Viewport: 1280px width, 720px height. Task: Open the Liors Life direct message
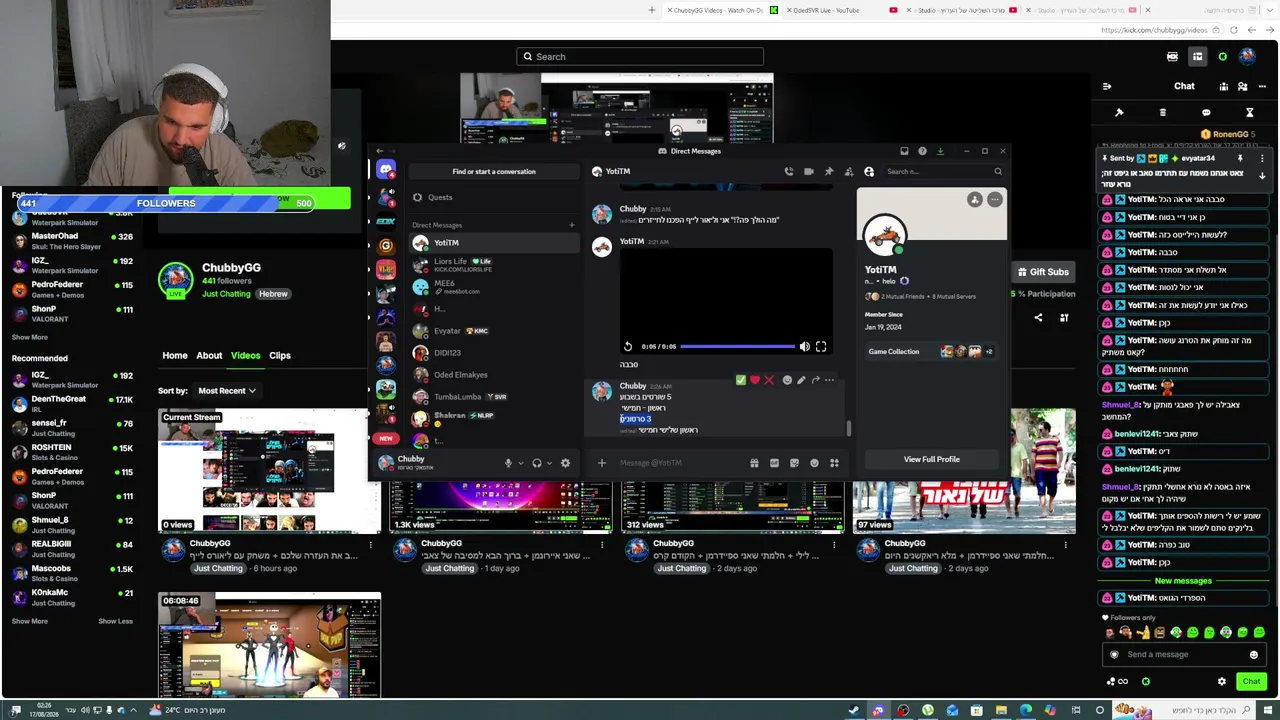point(494,265)
